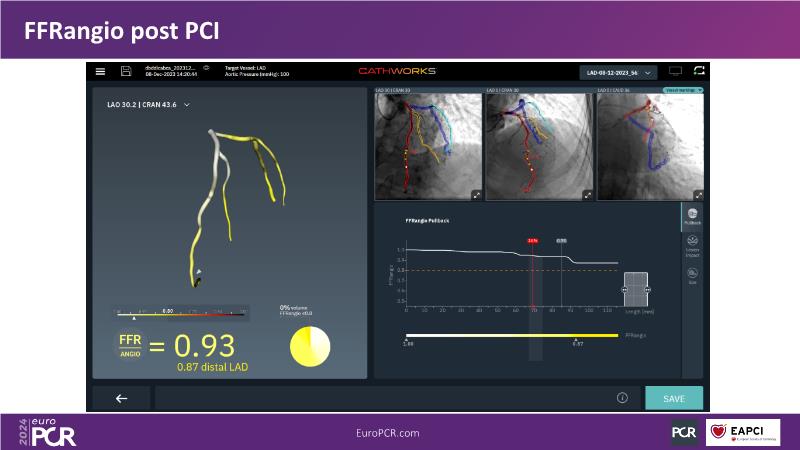The height and width of the screenshot is (450, 800).
Task: Toggle the vessel overlay pill on third angiogram
Action: pyautogui.click(x=683, y=90)
